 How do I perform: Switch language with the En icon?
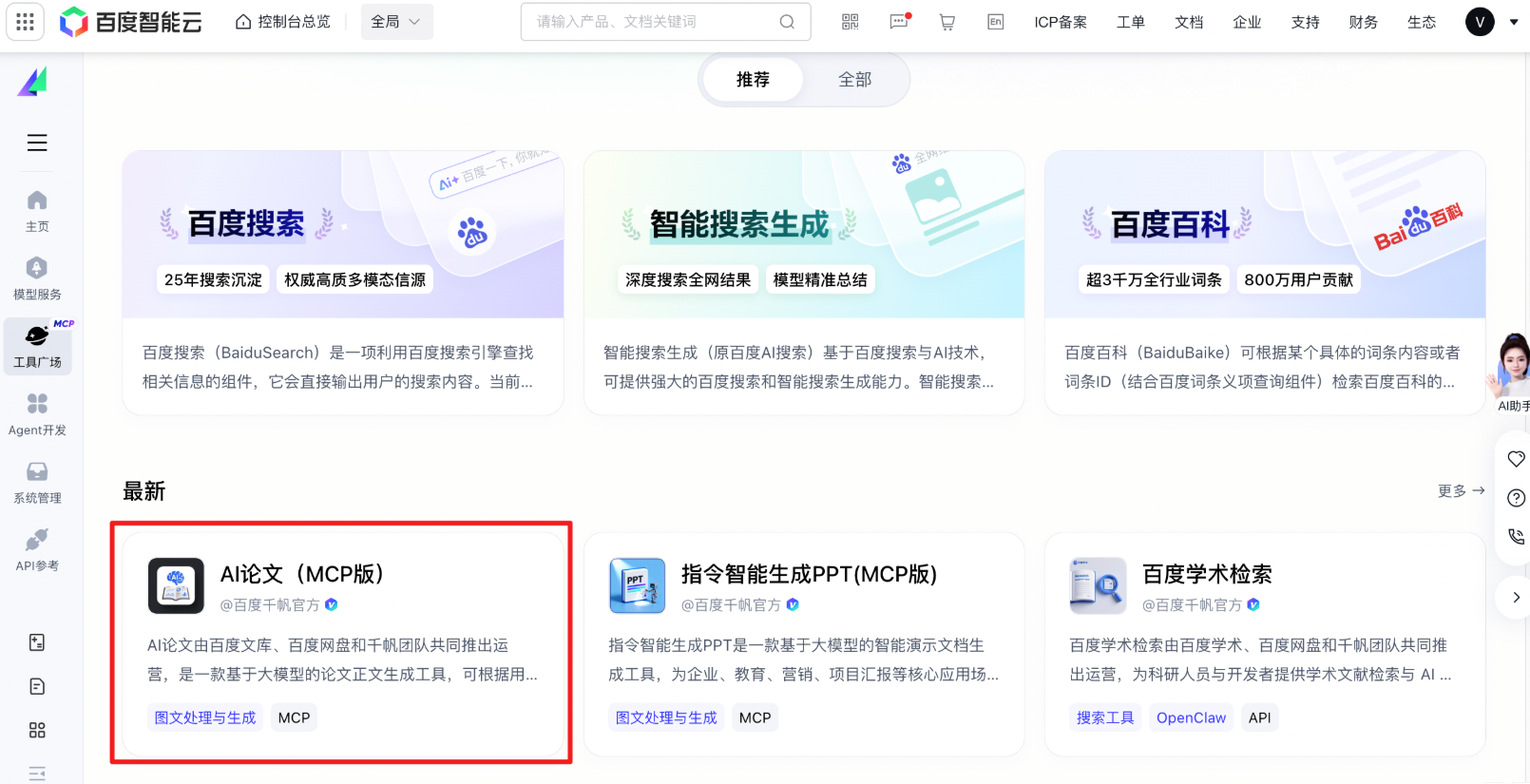[995, 22]
